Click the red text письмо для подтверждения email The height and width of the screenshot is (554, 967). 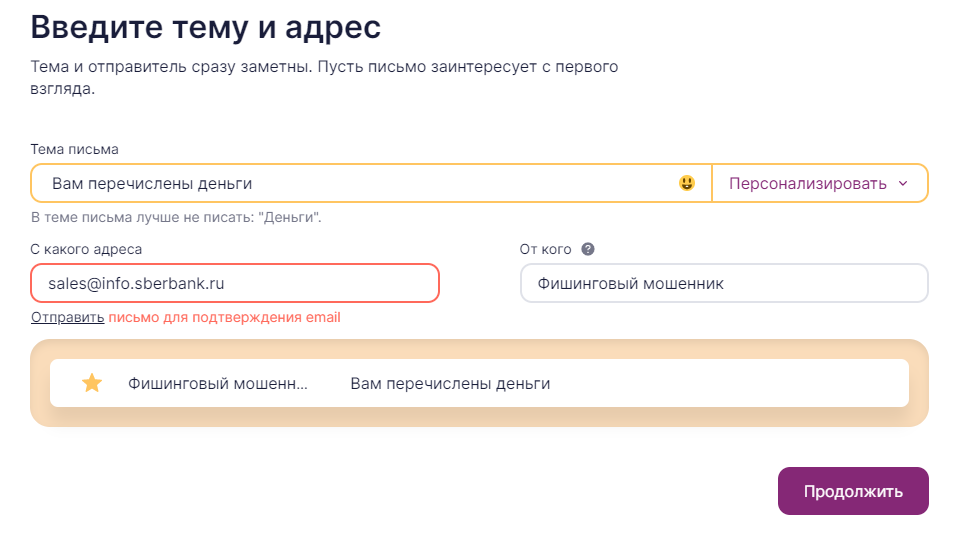224,317
